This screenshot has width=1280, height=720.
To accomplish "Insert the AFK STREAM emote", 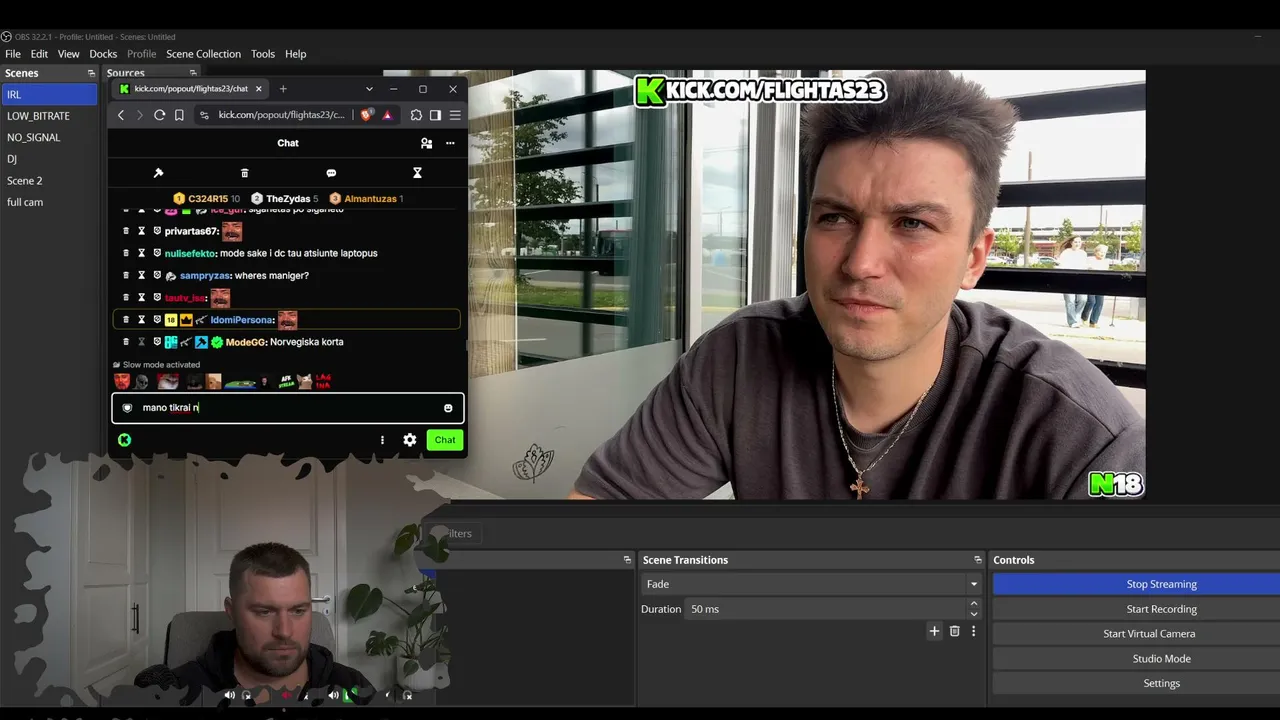I will click(286, 381).
